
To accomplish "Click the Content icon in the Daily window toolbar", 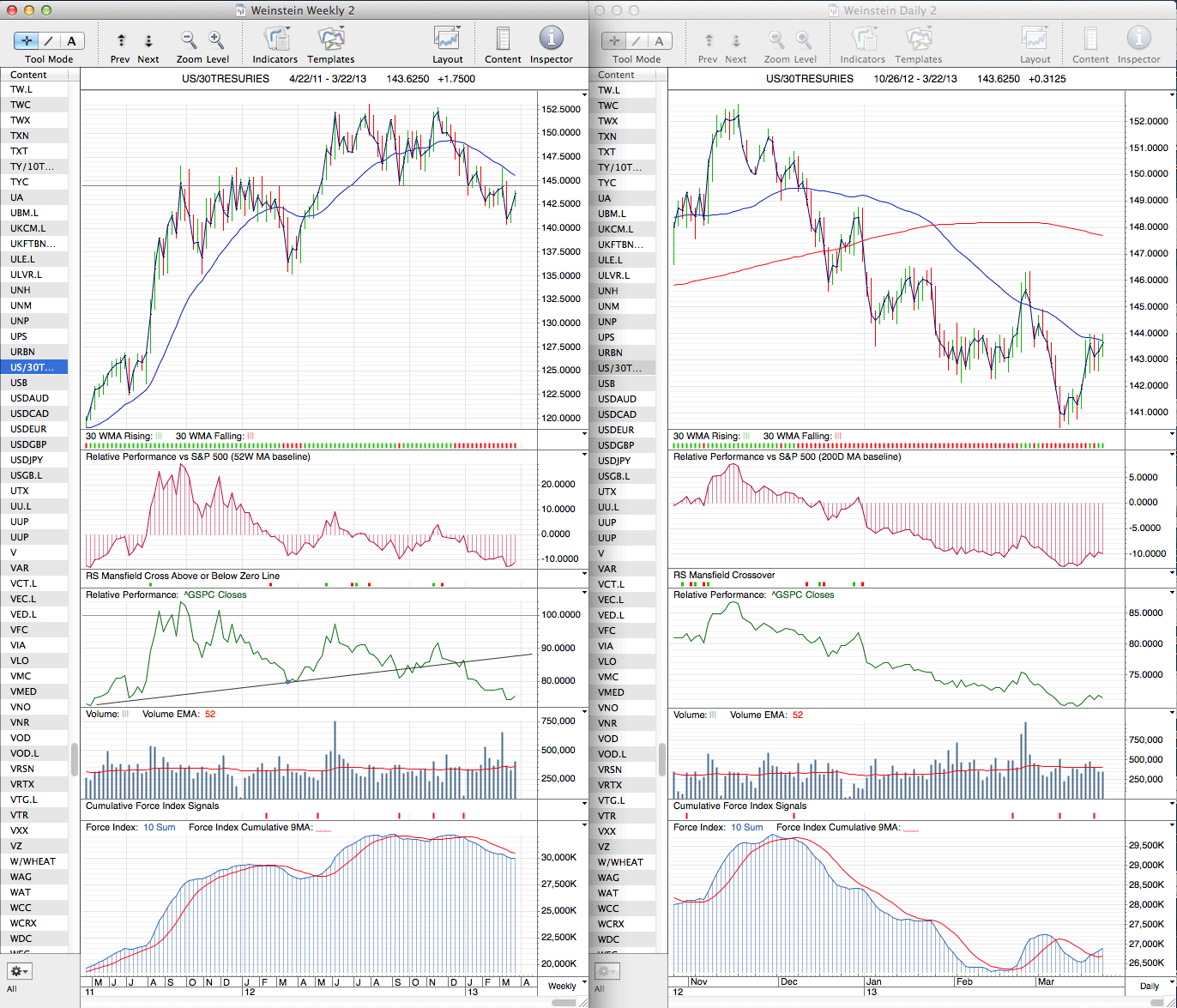I will click(x=1090, y=39).
